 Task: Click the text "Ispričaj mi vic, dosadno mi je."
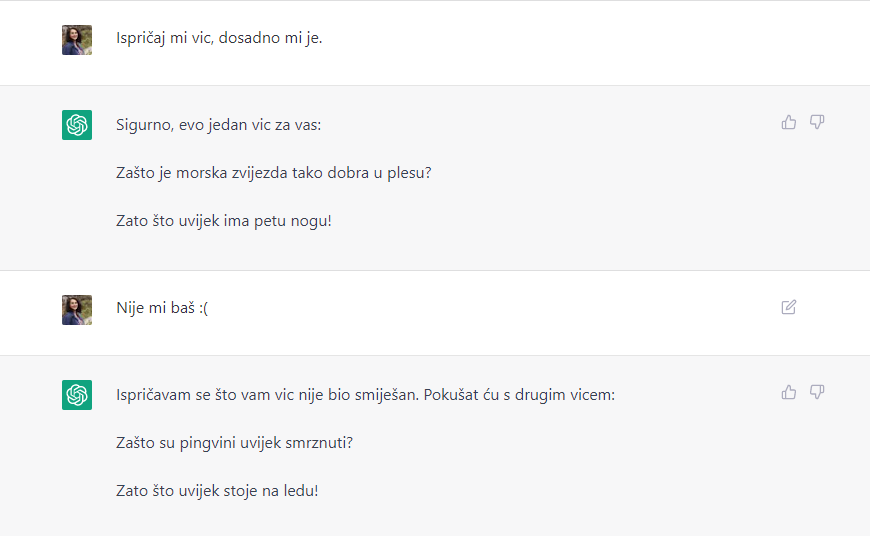pos(219,38)
